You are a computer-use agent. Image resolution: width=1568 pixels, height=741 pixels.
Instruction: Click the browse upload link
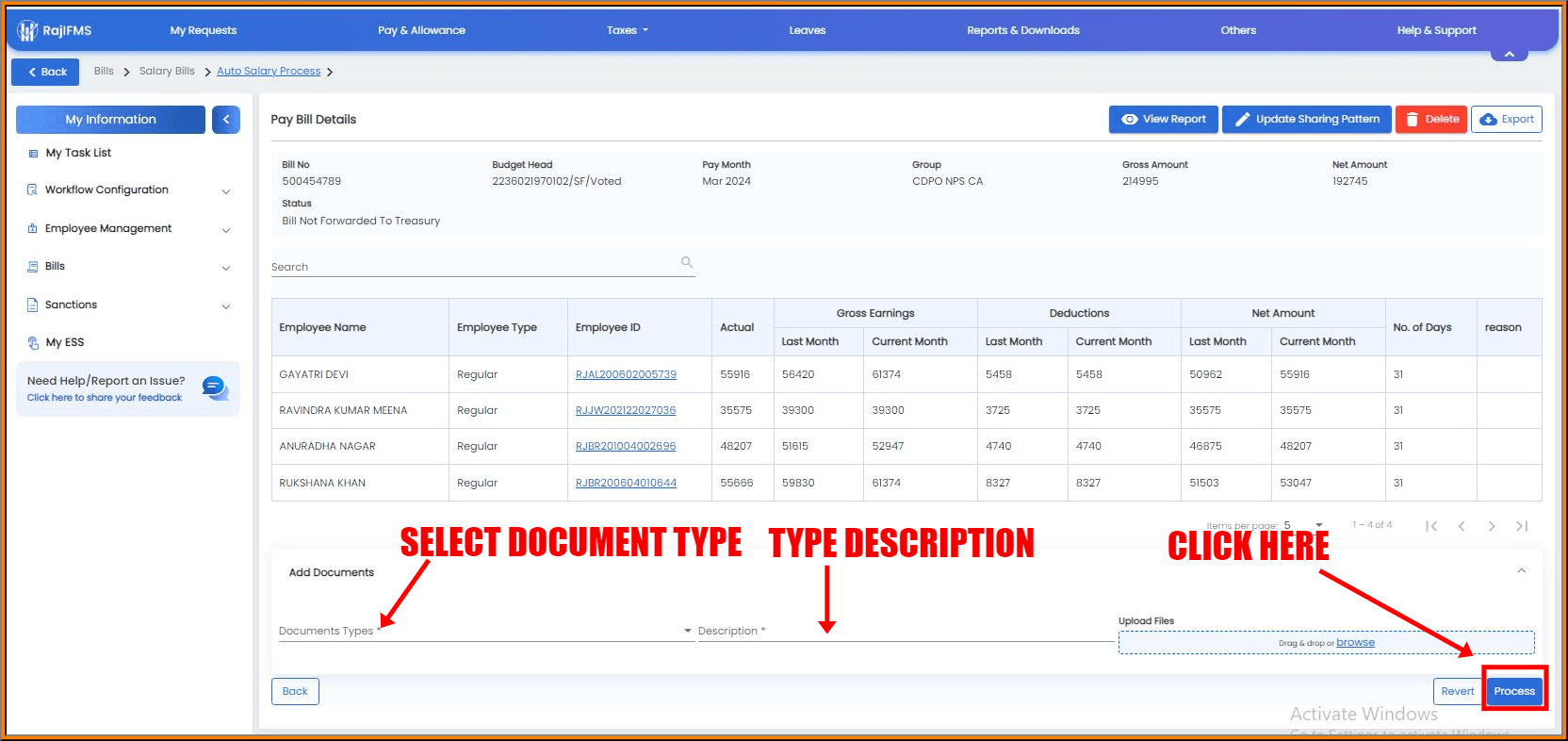(1355, 642)
